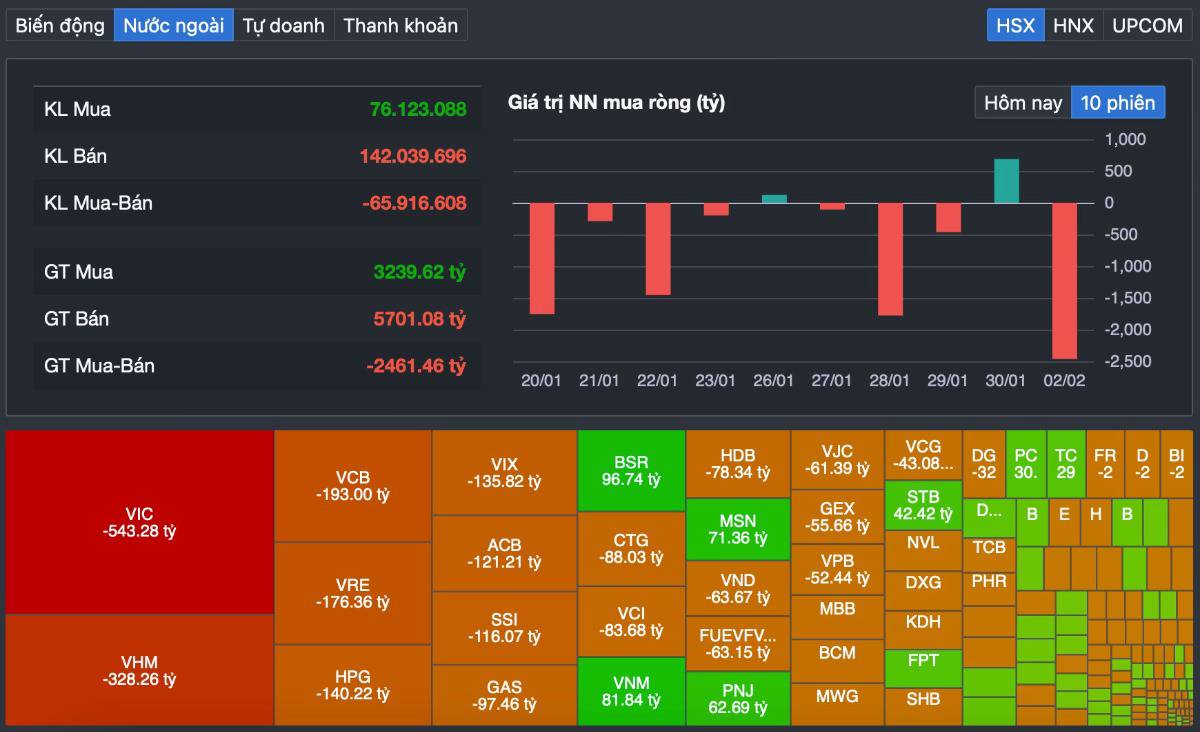Click the FUEVFV... -63.15 tỷ tile
Screen dimensions: 1200x732
pyautogui.click(x=738, y=643)
